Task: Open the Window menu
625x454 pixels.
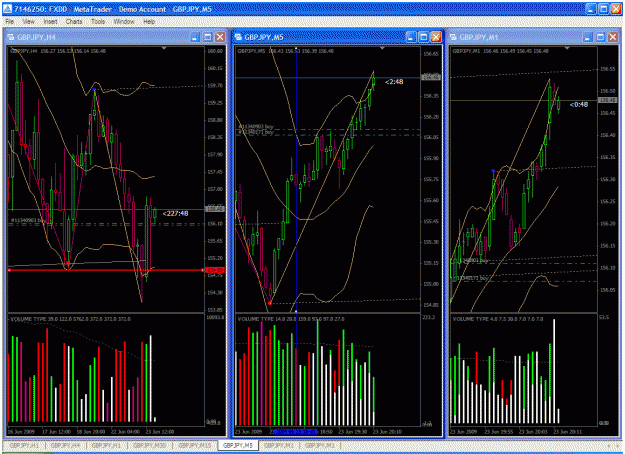Action: 124,22
